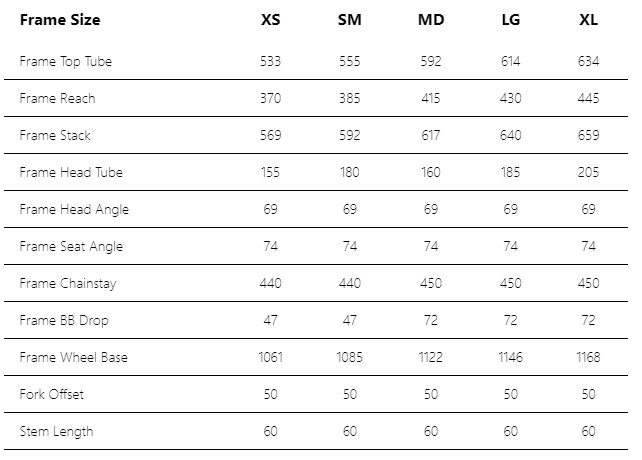
Task: Select the MD column header
Action: pyautogui.click(x=431, y=20)
